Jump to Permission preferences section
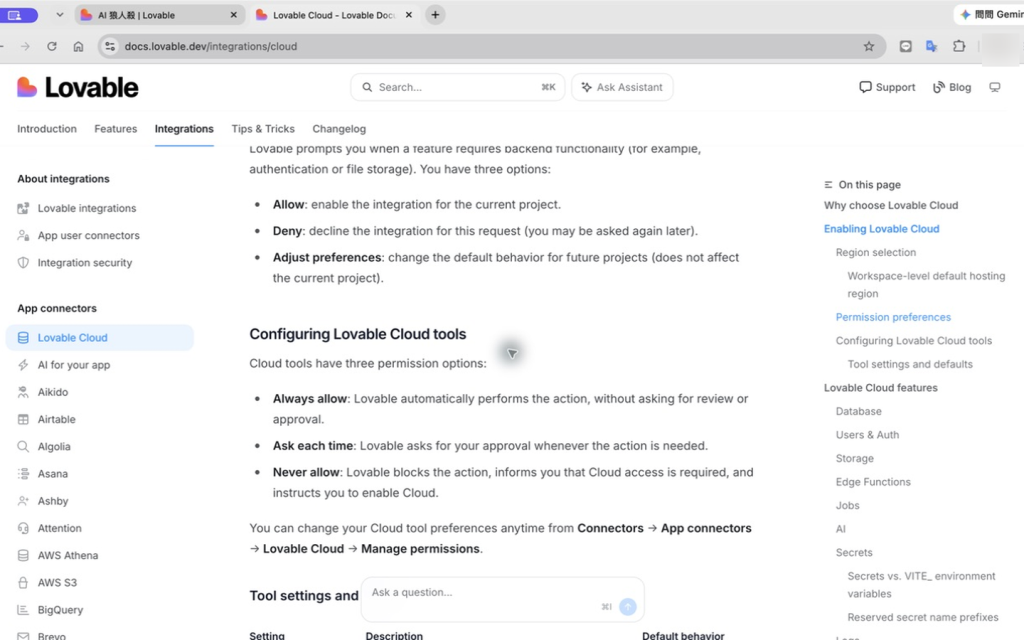Viewport: 1024px width, 640px height. coord(893,317)
